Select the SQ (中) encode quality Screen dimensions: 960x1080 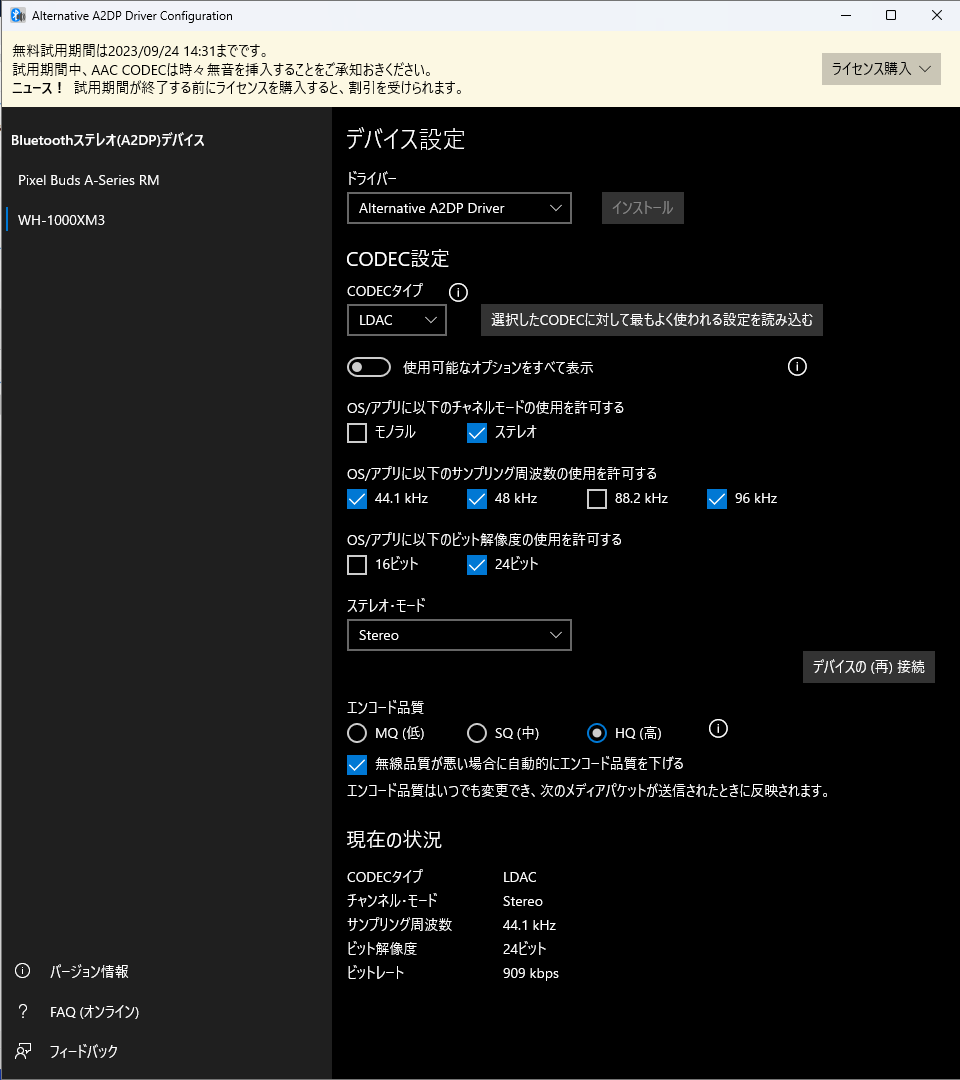[x=477, y=733]
